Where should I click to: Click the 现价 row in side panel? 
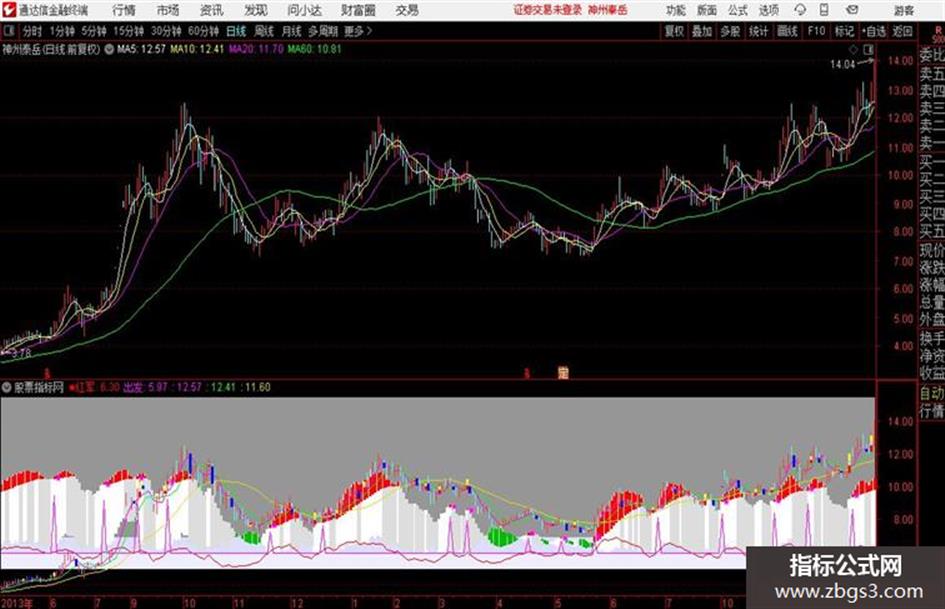(x=932, y=251)
